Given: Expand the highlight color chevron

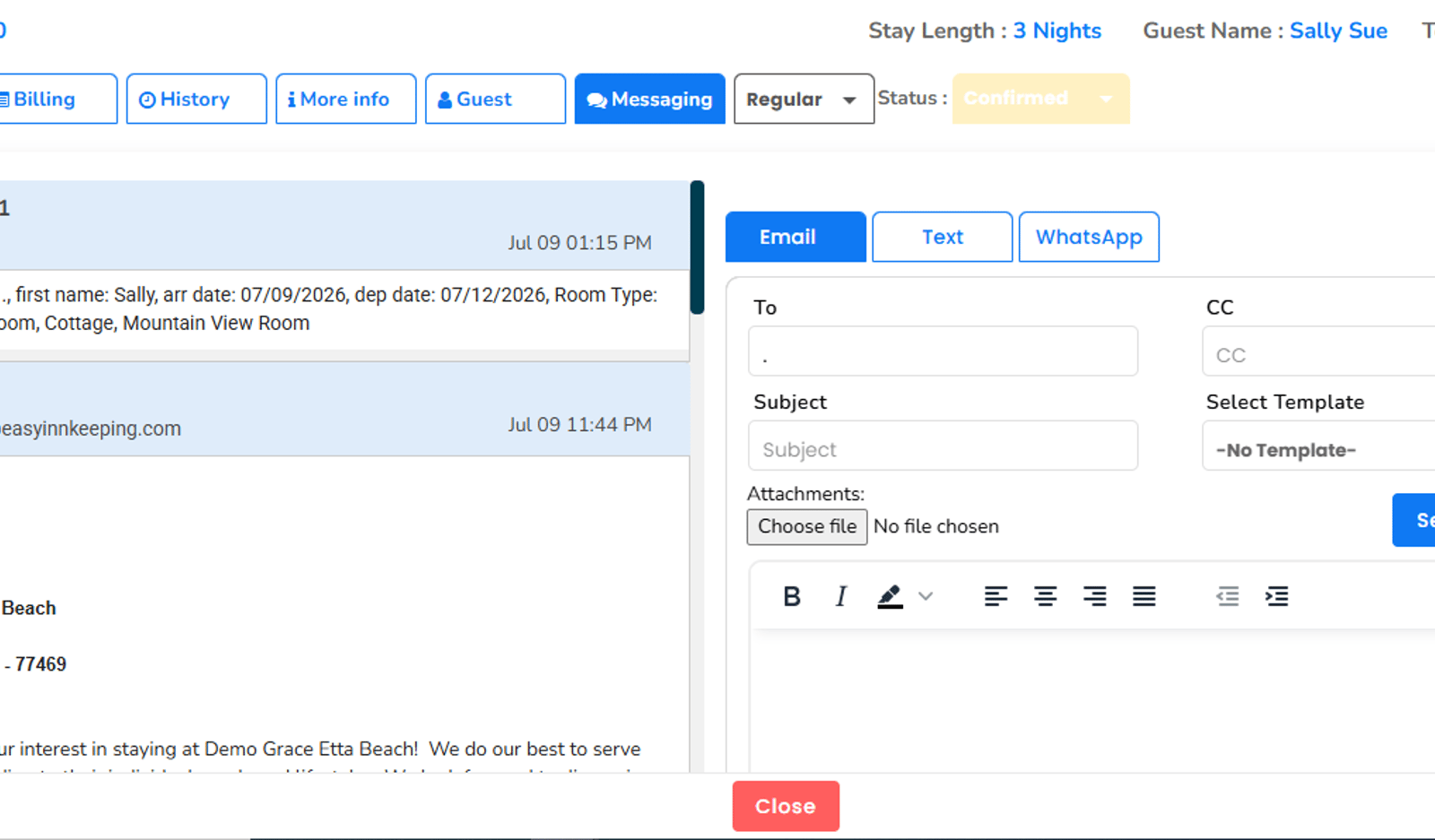Looking at the screenshot, I should tap(926, 596).
